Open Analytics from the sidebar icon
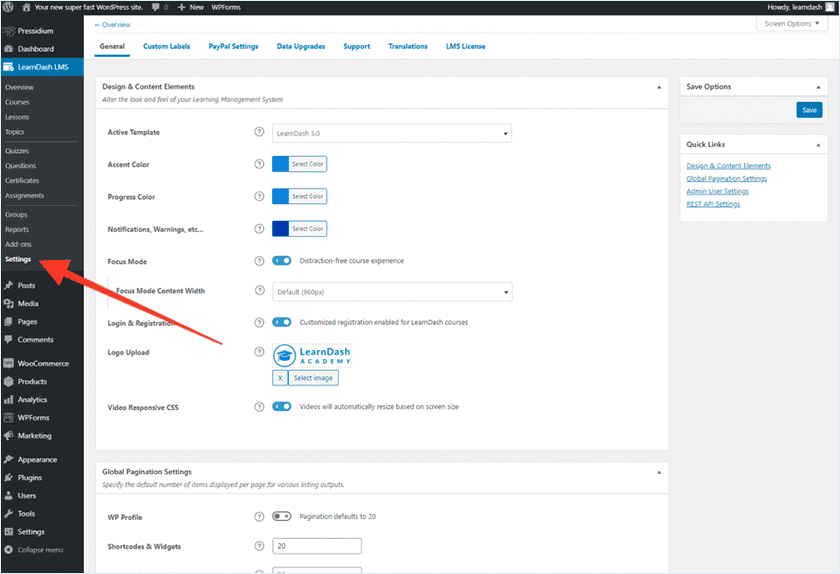The height and width of the screenshot is (574, 840). click(x=9, y=400)
